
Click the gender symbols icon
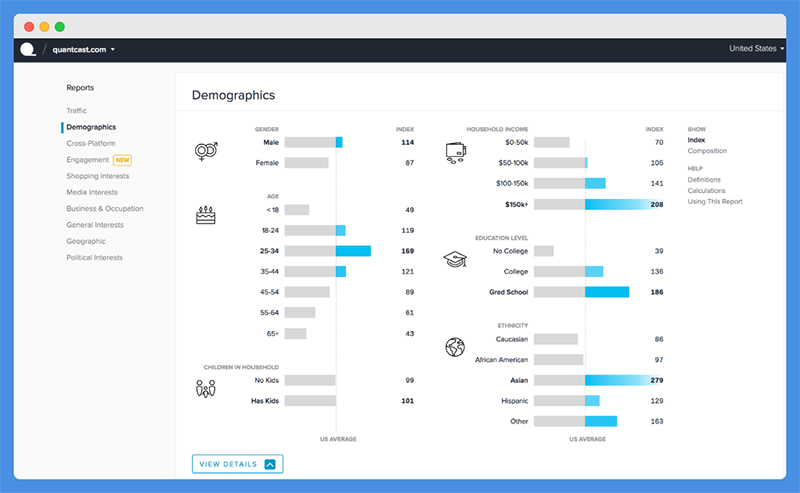tap(206, 151)
